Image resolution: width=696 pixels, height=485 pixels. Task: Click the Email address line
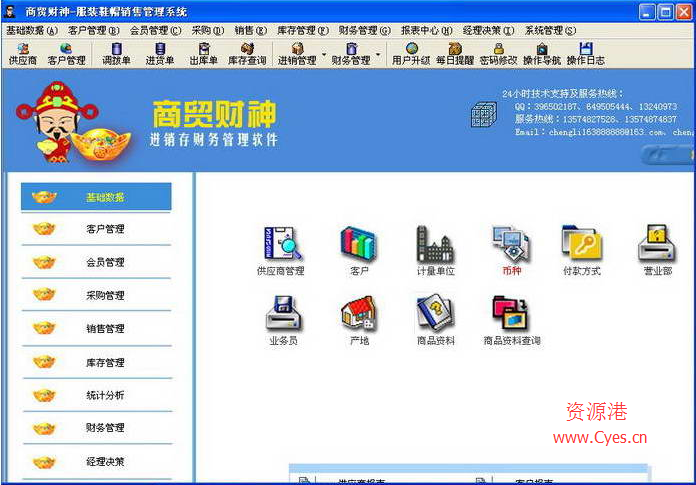pyautogui.click(x=604, y=132)
